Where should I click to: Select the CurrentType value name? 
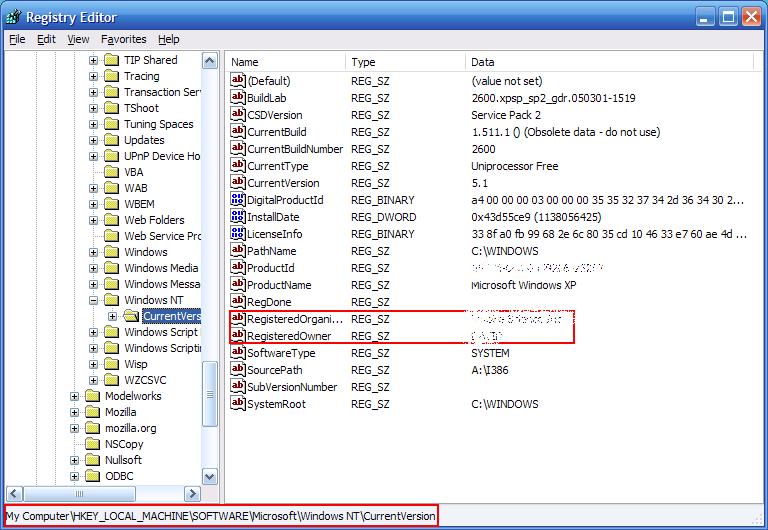point(278,166)
